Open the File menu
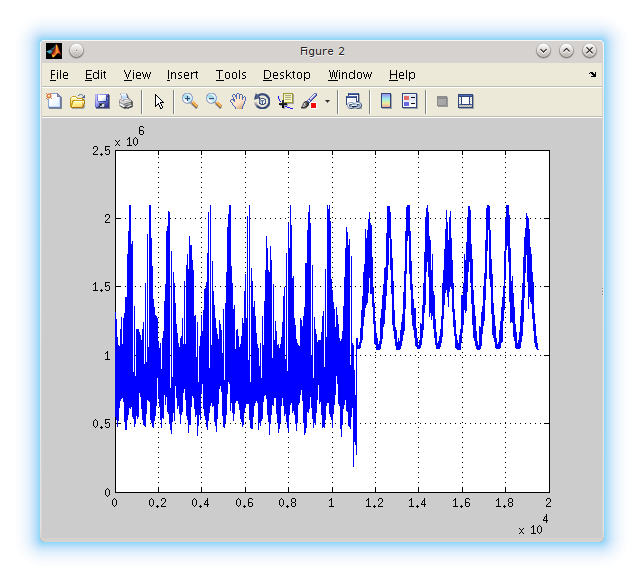 pos(59,75)
